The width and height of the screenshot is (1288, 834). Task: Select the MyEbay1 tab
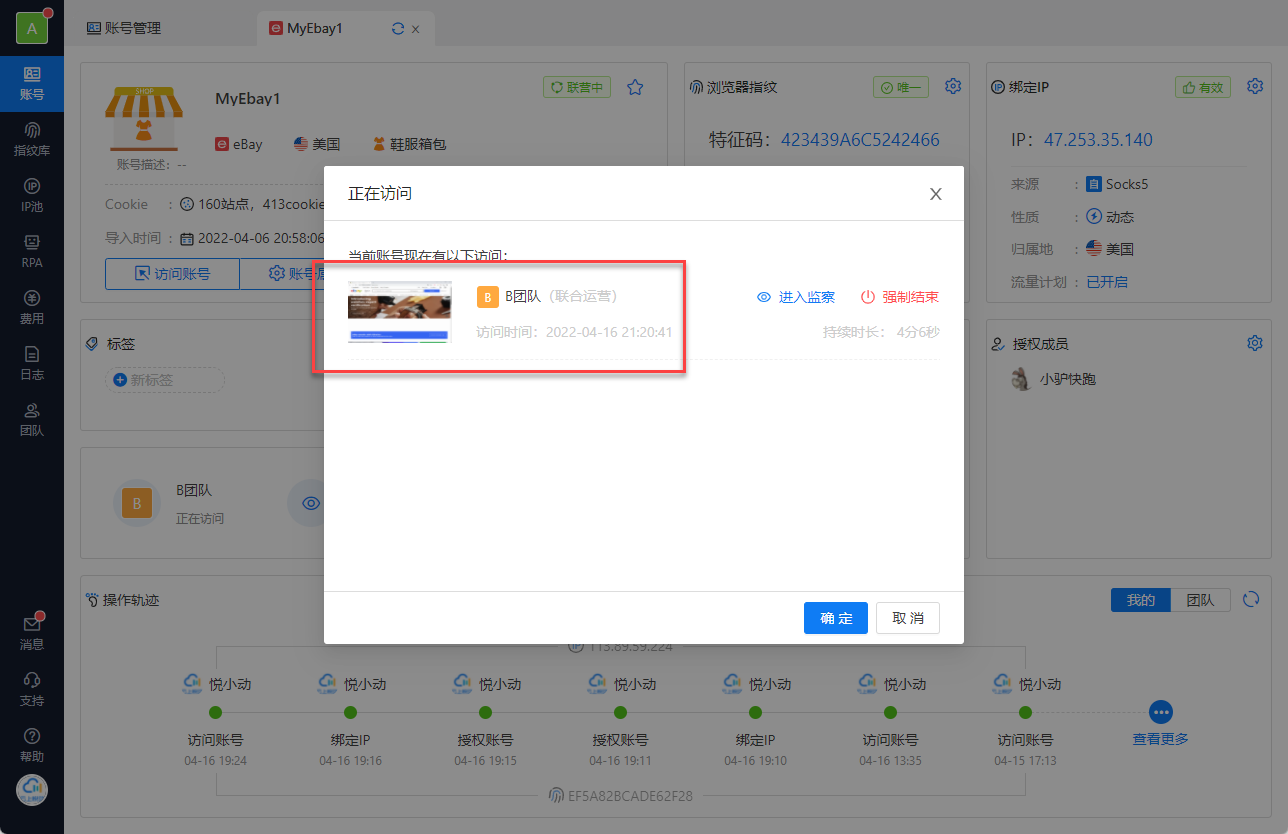coord(314,28)
